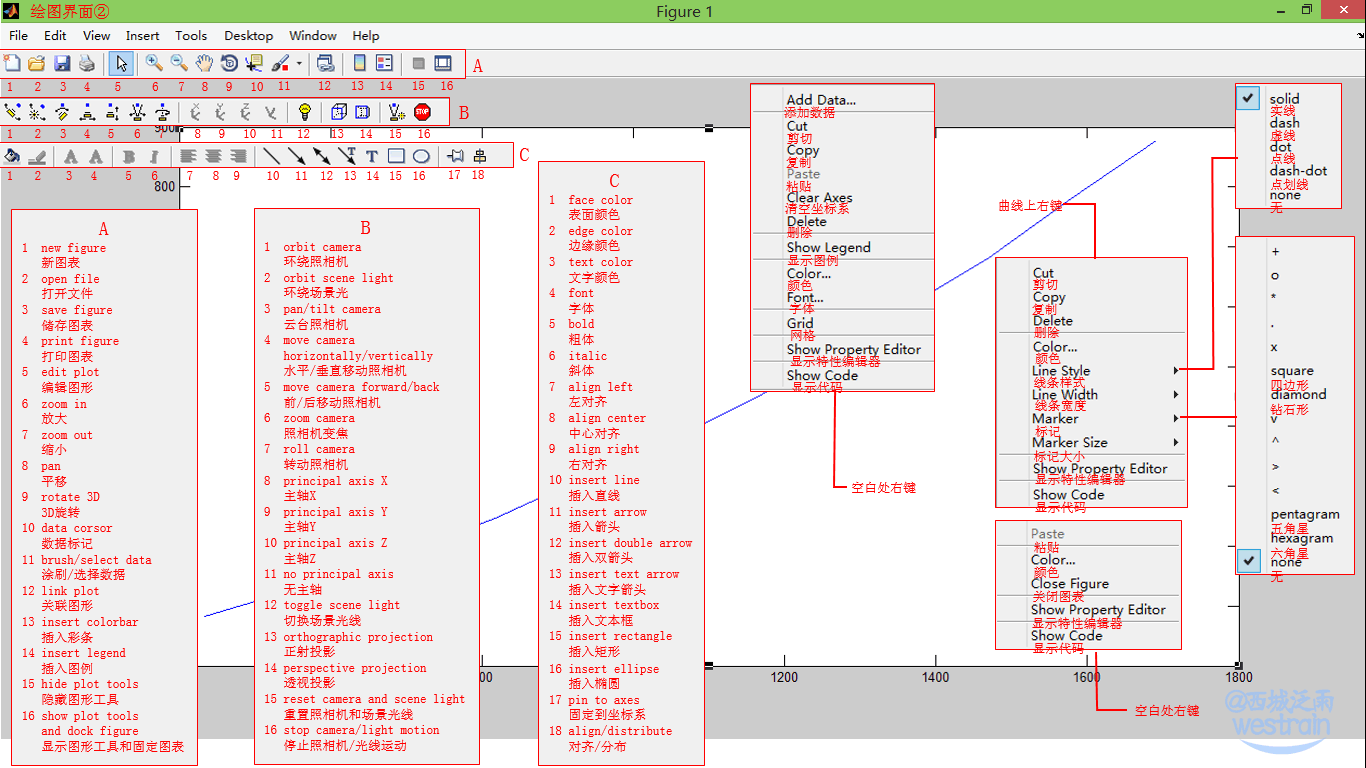Toggle the scene light in the camera toolbar
The width and height of the screenshot is (1366, 768).
(305, 112)
